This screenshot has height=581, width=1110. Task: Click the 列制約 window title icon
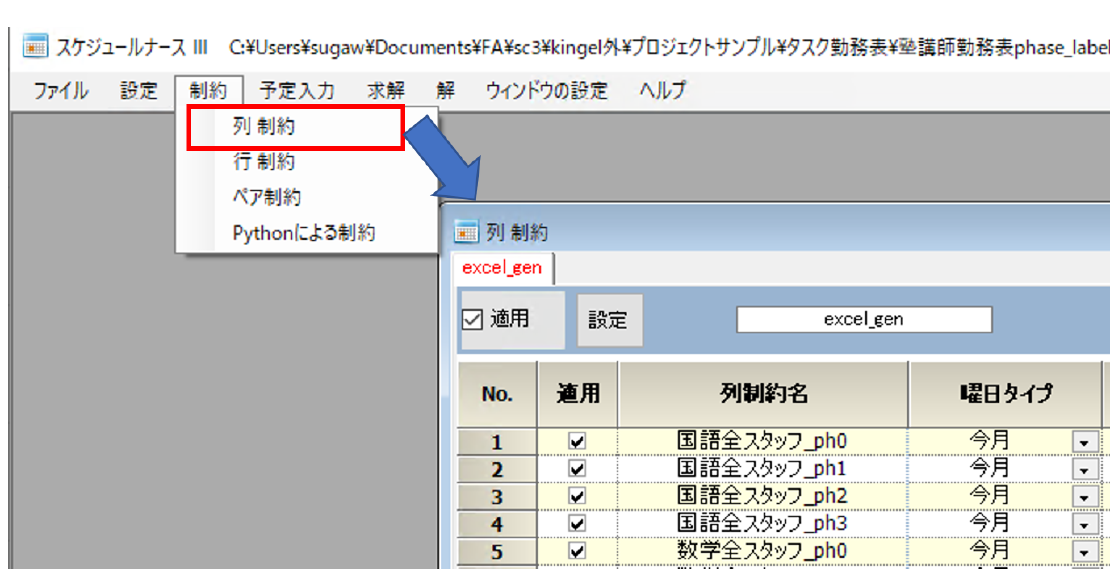pos(466,232)
